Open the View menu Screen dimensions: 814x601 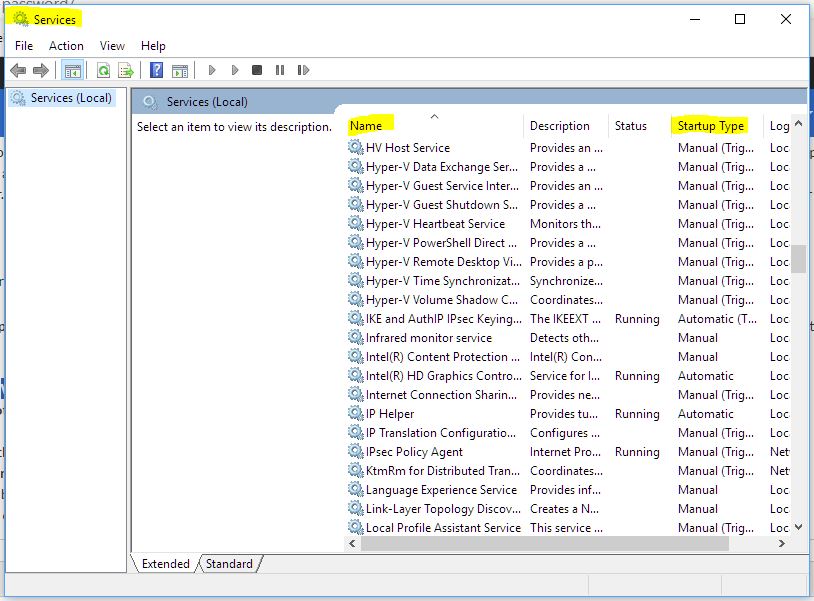point(112,46)
